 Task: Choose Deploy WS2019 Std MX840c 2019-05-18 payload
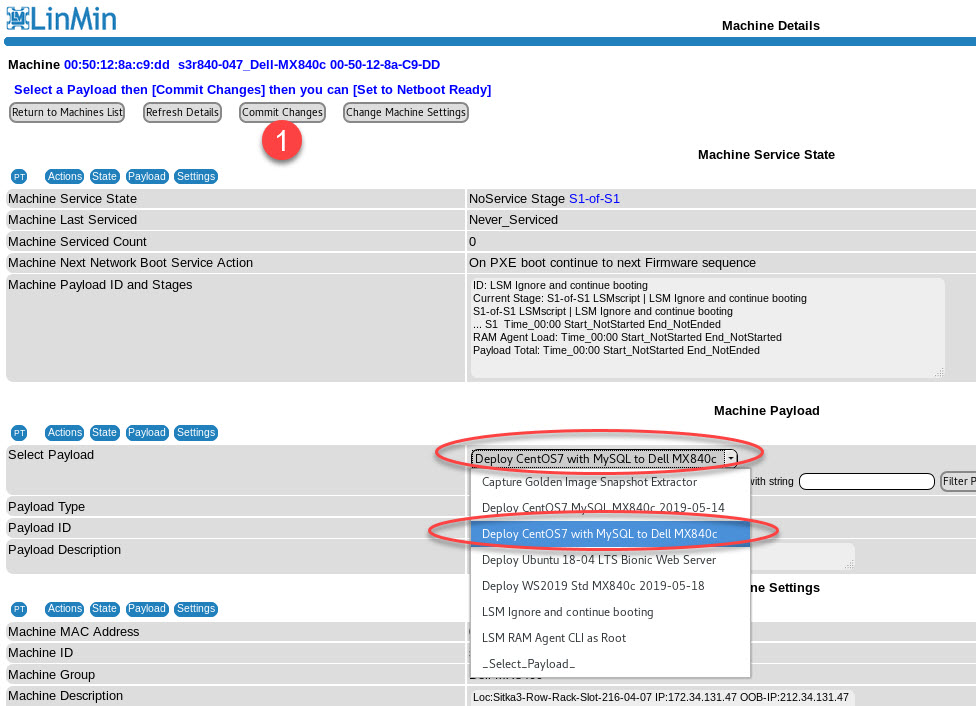593,586
